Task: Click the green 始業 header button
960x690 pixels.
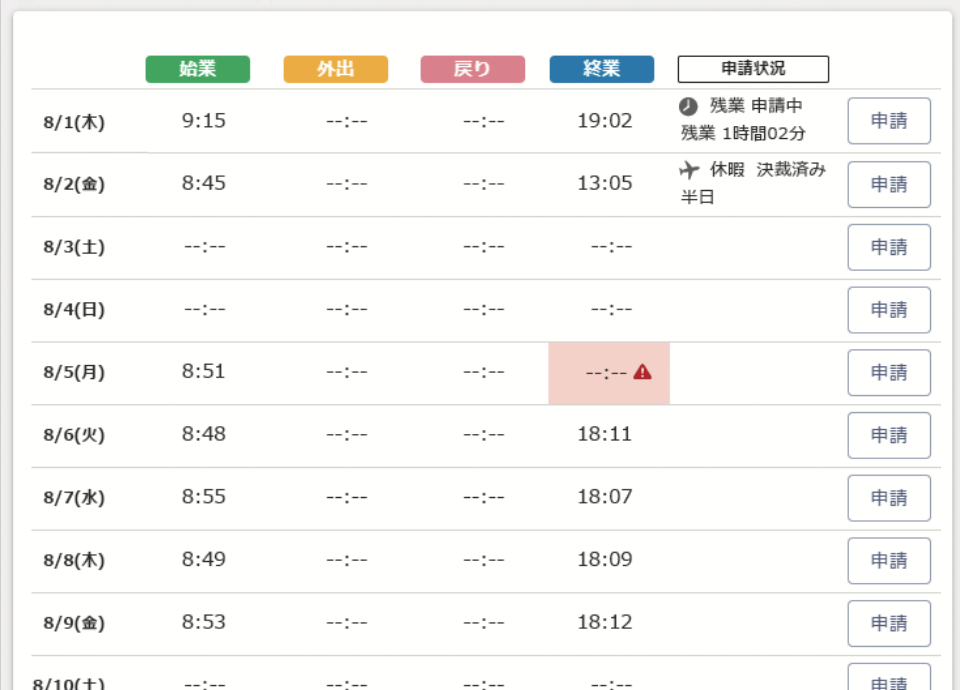Action: coord(198,69)
